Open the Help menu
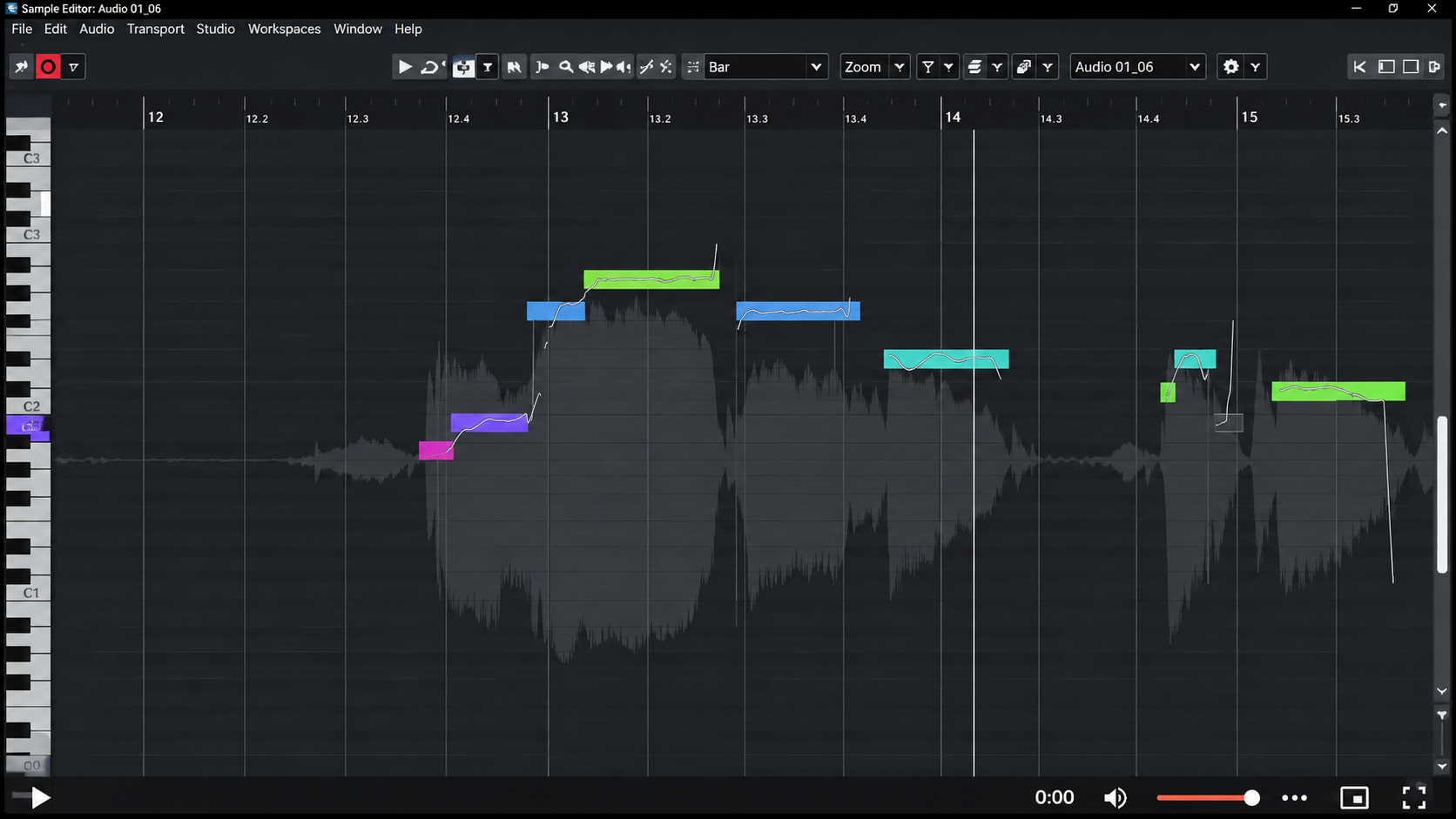This screenshot has height=819, width=1456. (x=408, y=29)
